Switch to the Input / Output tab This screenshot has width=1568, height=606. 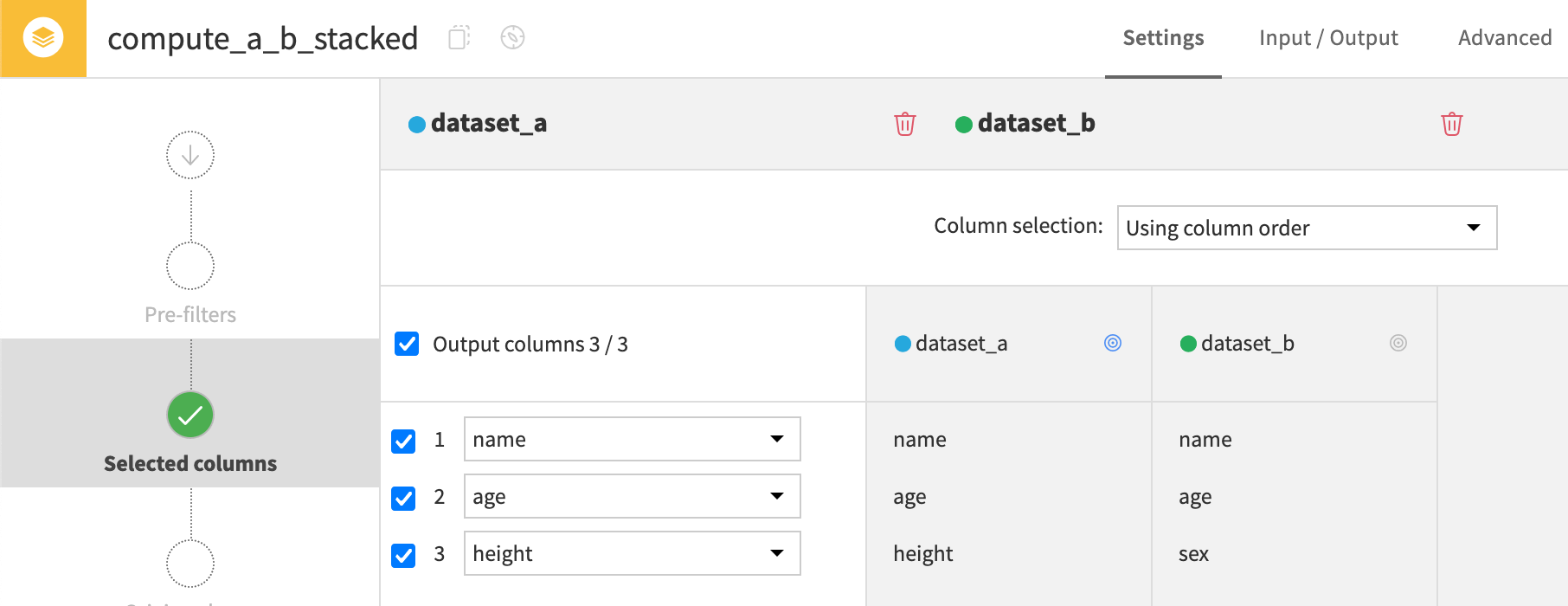pos(1328,38)
